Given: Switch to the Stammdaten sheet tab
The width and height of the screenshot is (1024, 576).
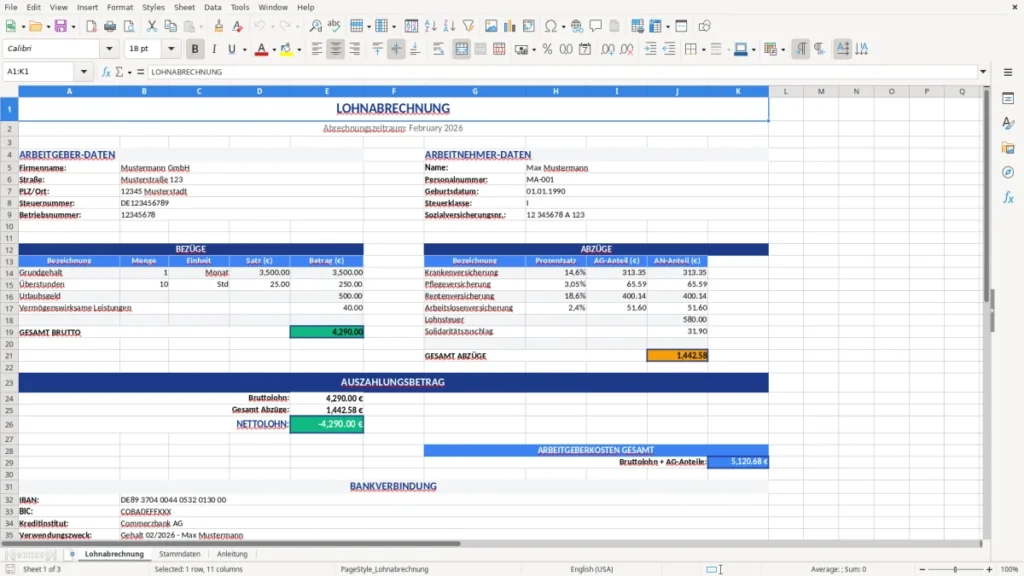Looking at the screenshot, I should (x=180, y=554).
